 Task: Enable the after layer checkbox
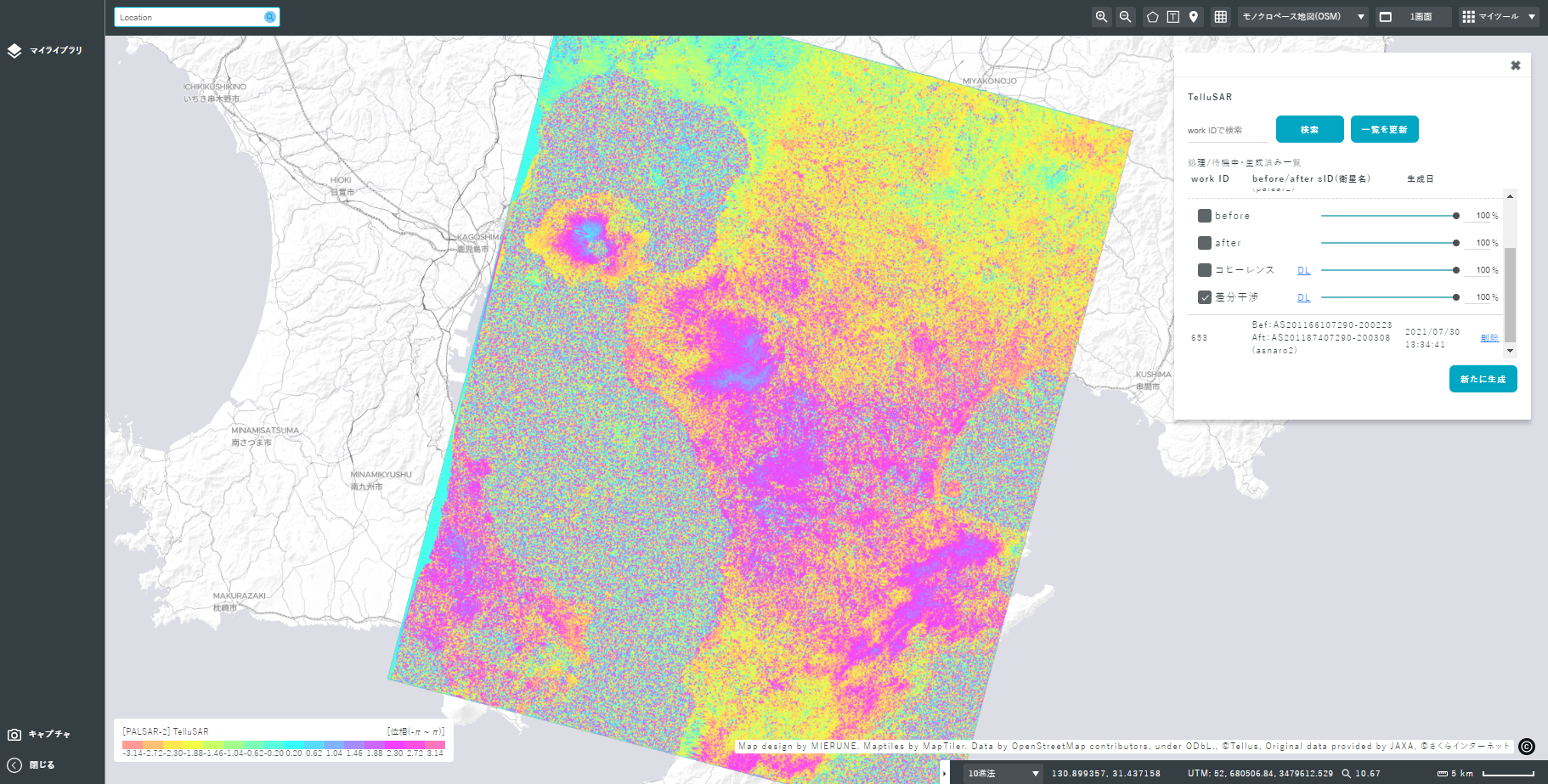(x=1205, y=243)
